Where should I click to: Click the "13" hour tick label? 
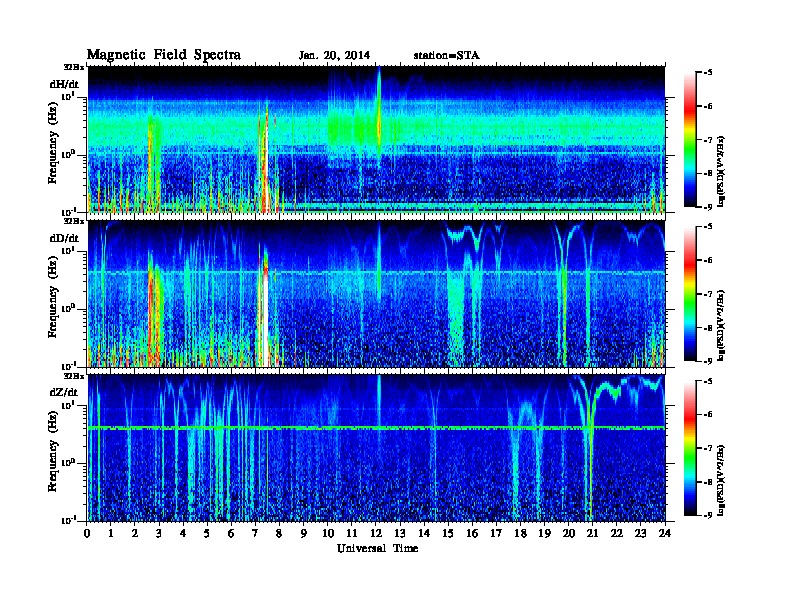point(400,534)
